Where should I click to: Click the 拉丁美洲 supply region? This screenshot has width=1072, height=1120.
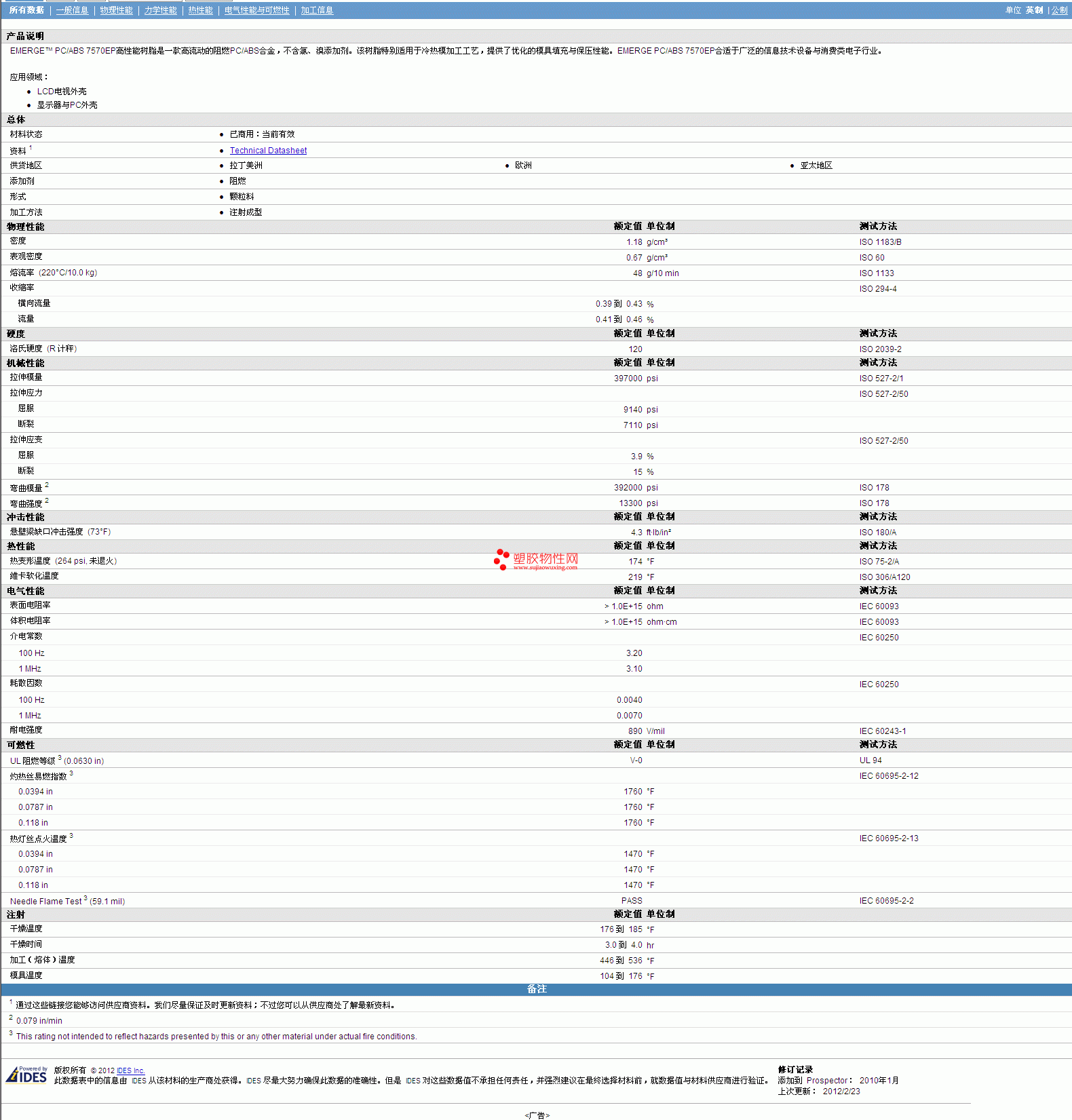(246, 166)
